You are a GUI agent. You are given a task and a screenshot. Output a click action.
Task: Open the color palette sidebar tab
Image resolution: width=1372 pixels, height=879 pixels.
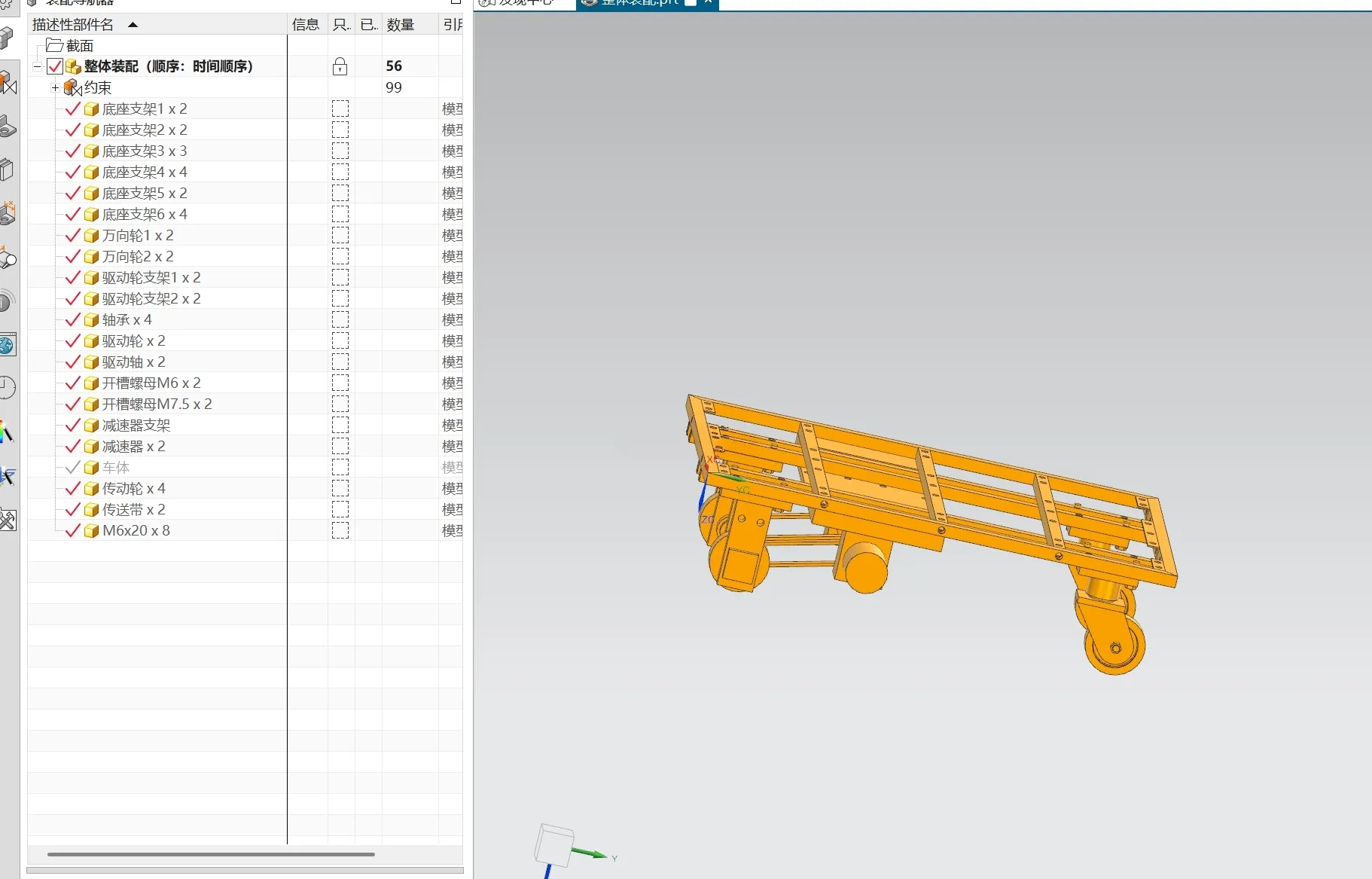click(8, 432)
